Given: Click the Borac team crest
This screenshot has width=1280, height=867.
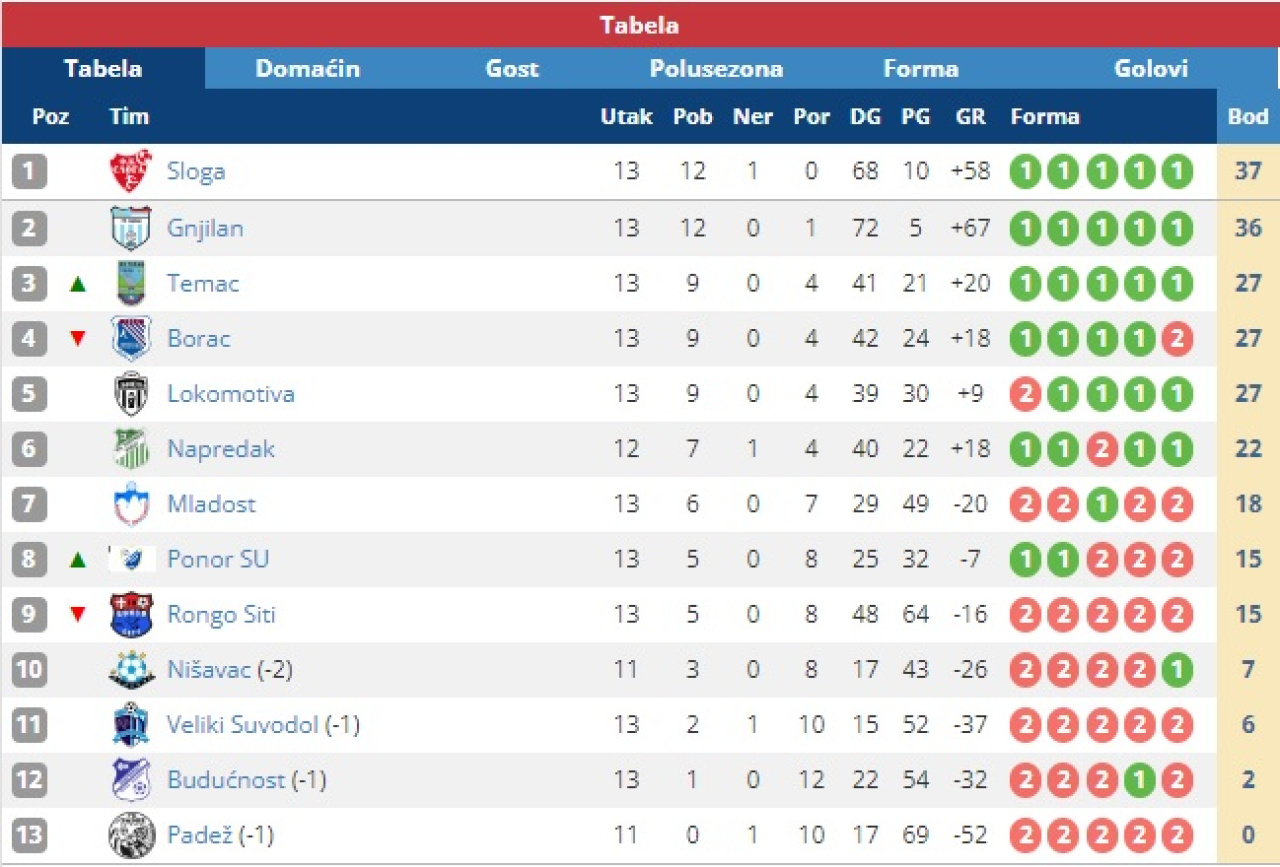Looking at the screenshot, I should [131, 338].
